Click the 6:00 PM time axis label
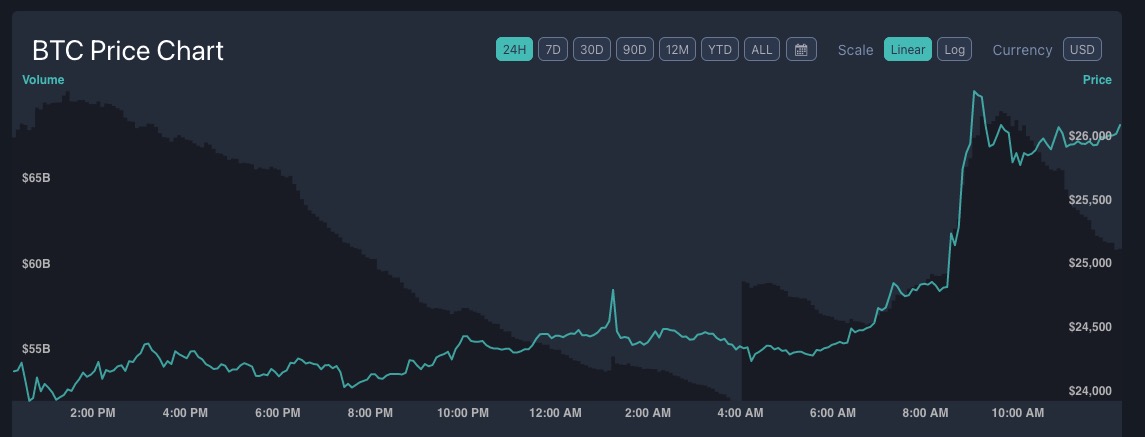This screenshot has width=1145, height=437. point(277,413)
